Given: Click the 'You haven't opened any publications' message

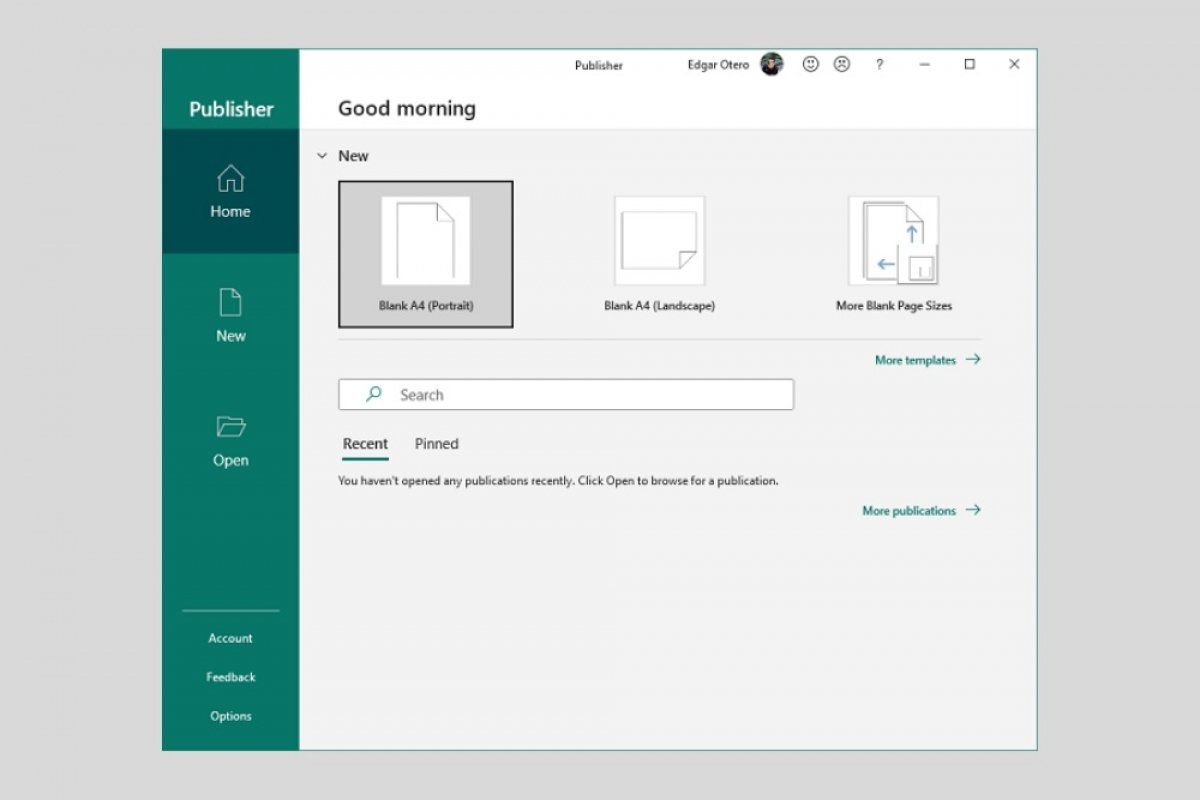Looking at the screenshot, I should tap(558, 481).
